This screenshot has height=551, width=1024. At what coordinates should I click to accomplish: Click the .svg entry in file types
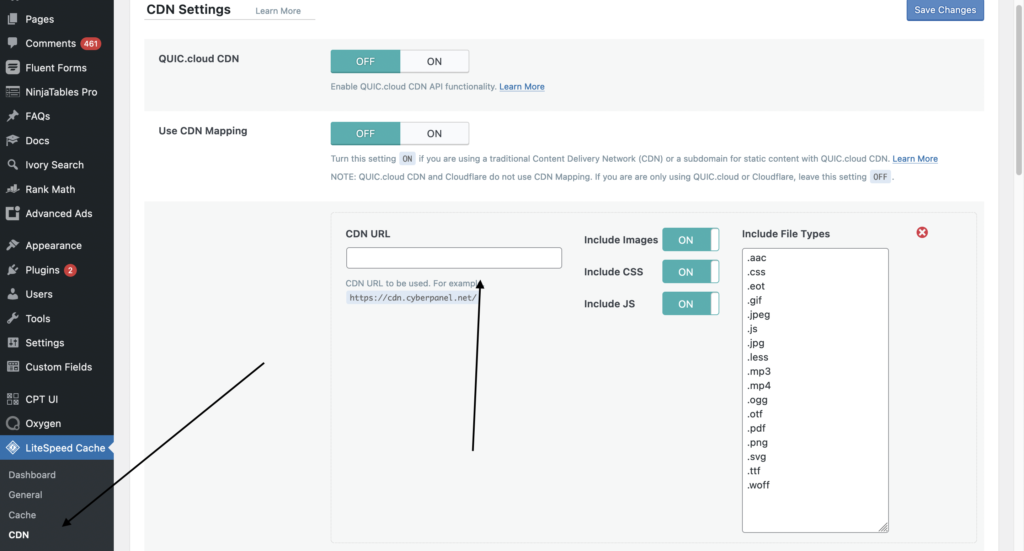(756, 457)
